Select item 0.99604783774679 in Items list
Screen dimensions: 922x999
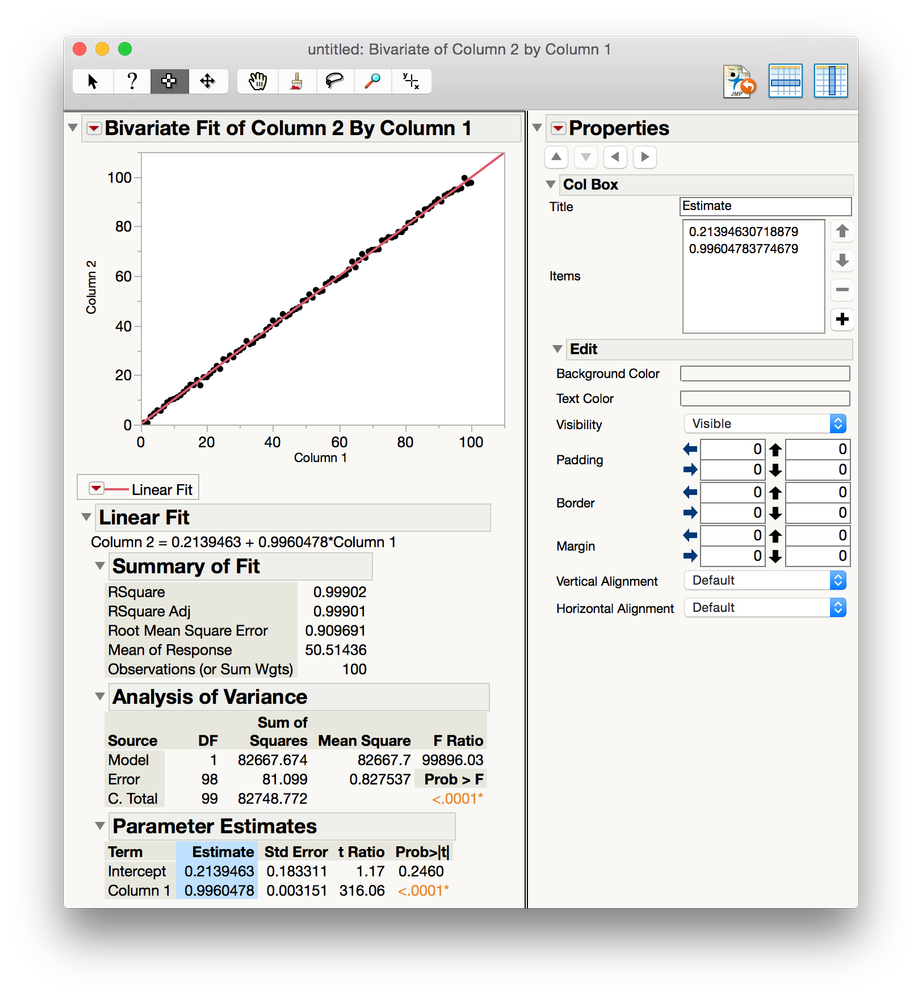point(744,249)
